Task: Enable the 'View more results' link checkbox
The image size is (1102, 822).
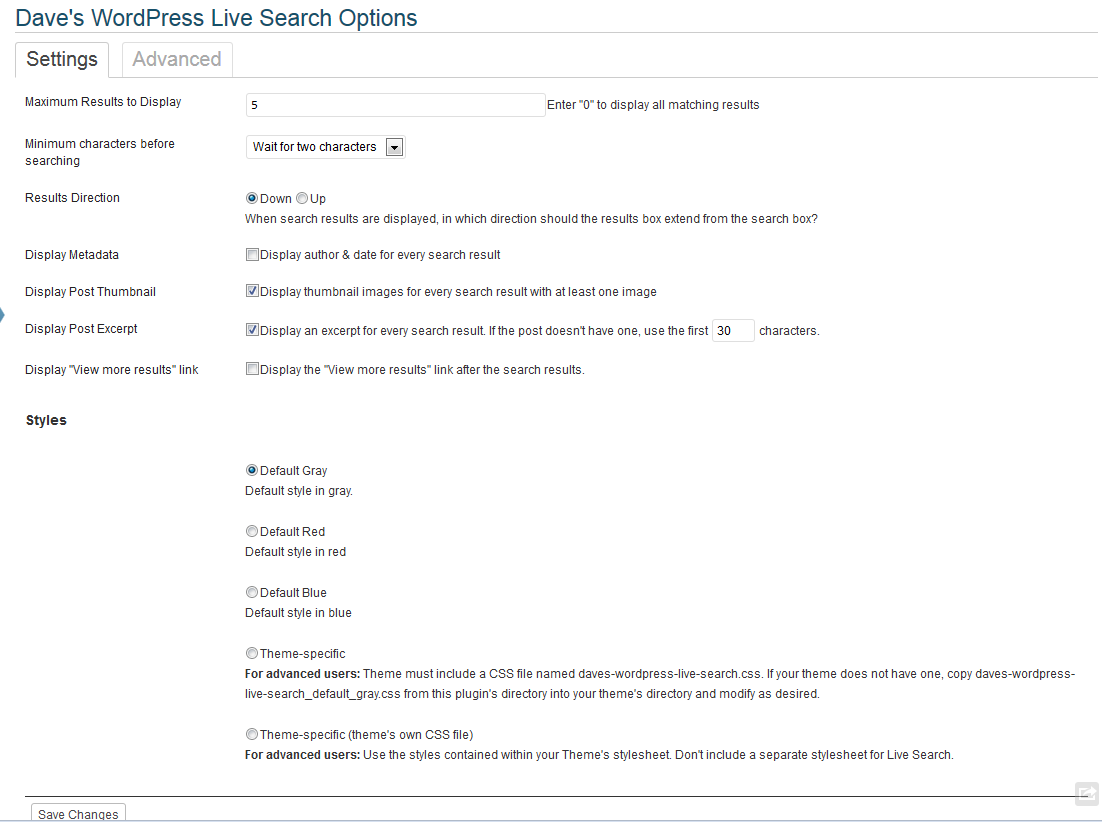Action: coord(252,369)
